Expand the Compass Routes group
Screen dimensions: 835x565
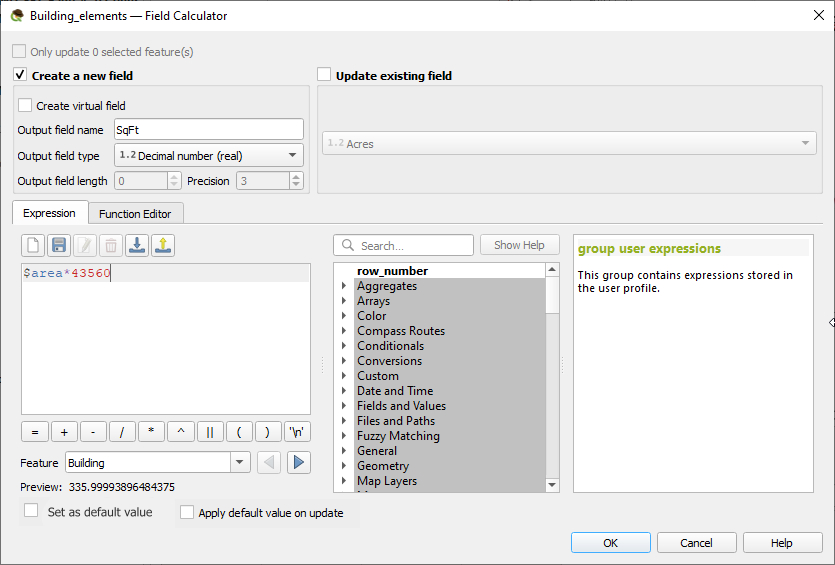344,331
